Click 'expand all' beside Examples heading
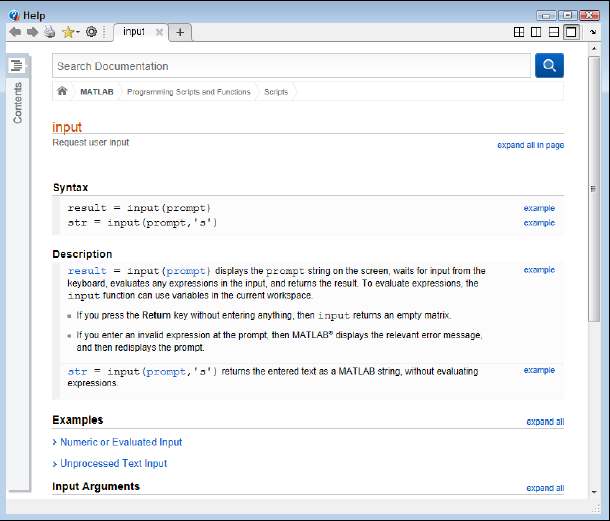Image resolution: width=610 pixels, height=521 pixels. (x=545, y=422)
